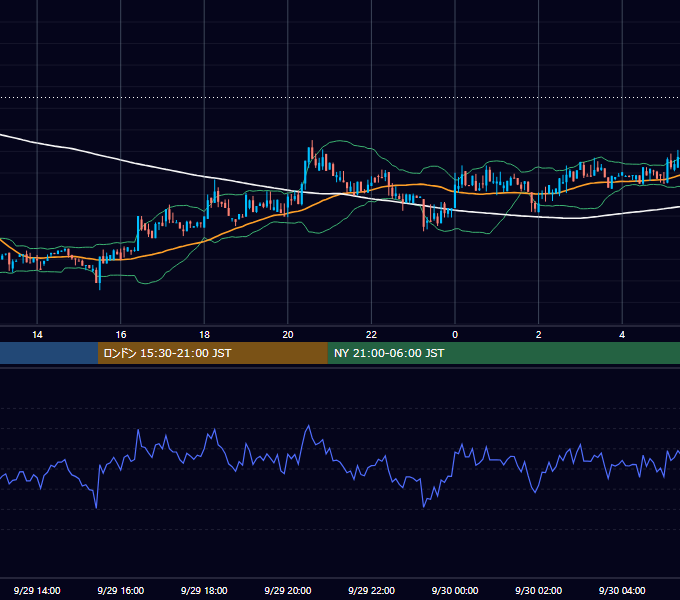Click the 9/30 02:00 timestamp label
This screenshot has width=680, height=600.
point(538,590)
